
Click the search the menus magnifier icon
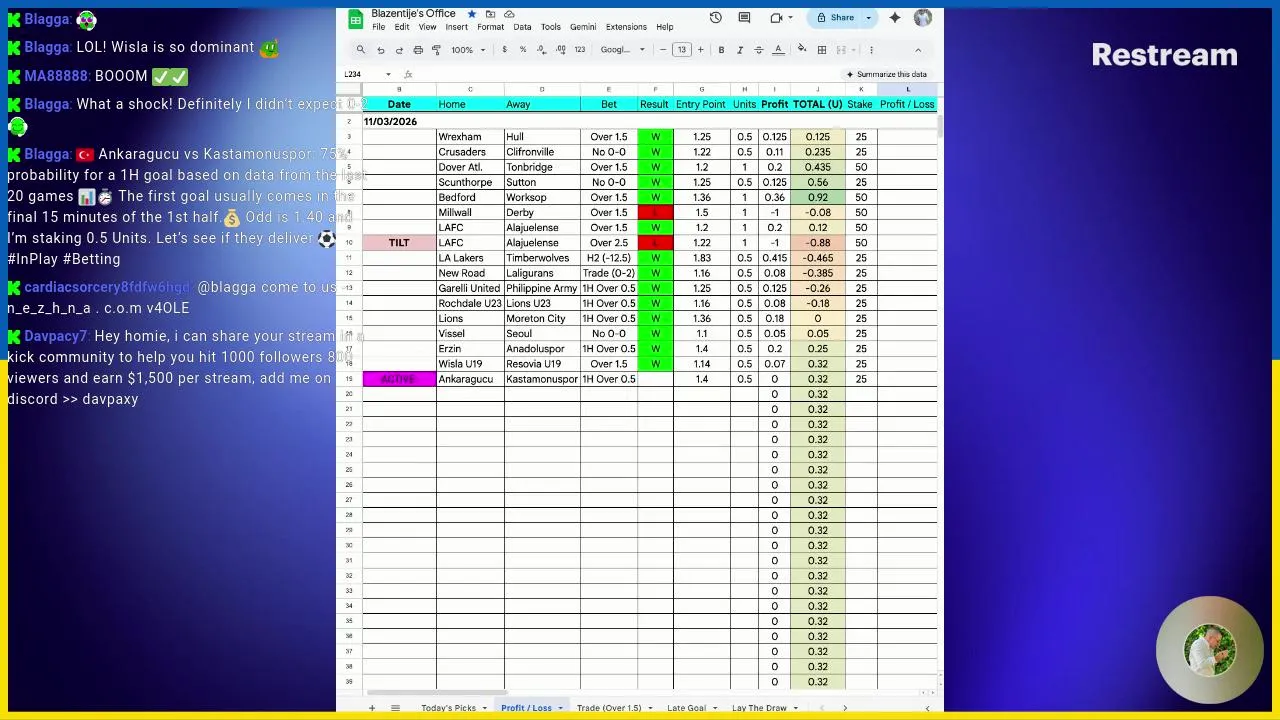(361, 50)
